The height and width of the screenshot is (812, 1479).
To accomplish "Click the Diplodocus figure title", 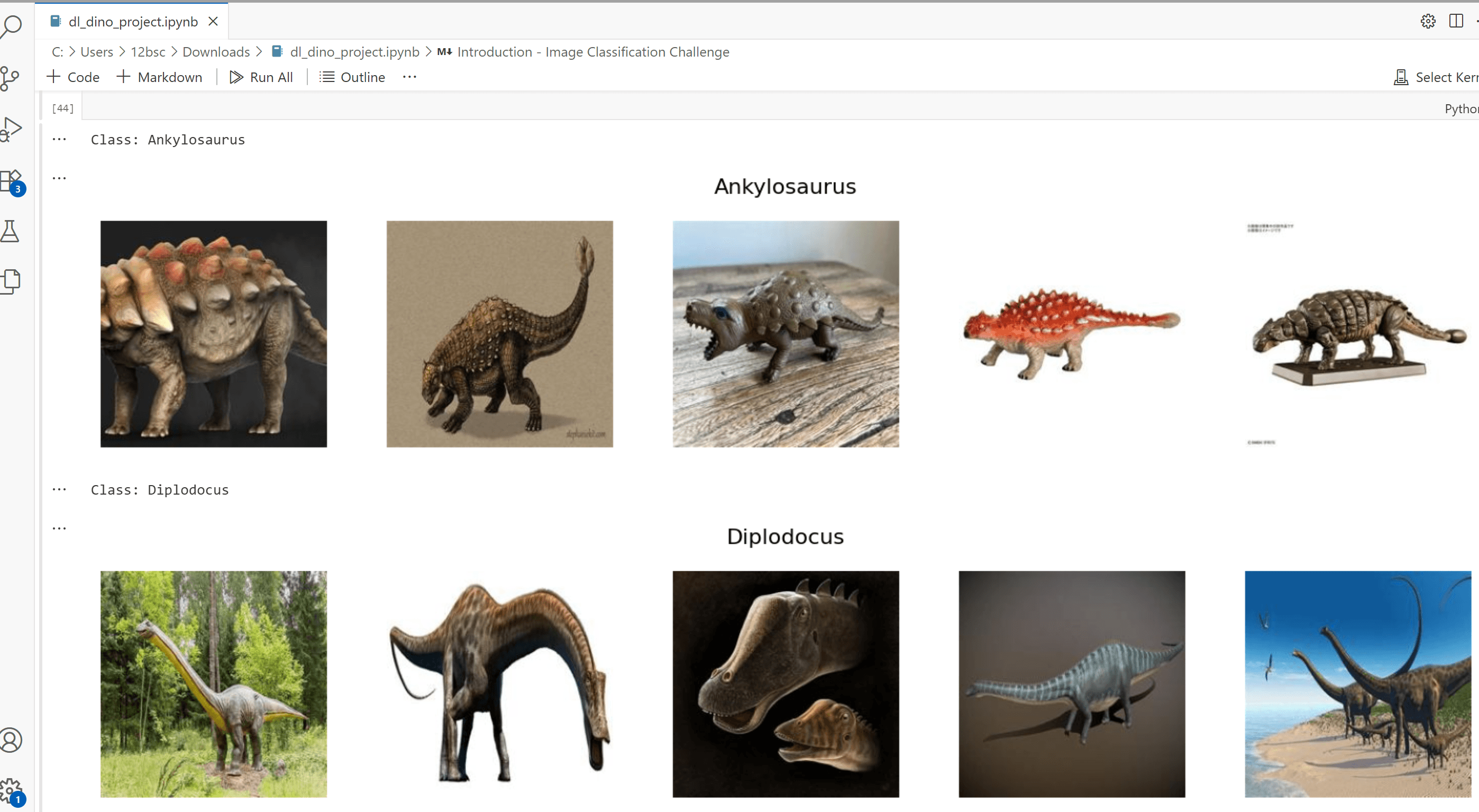I will click(x=785, y=536).
